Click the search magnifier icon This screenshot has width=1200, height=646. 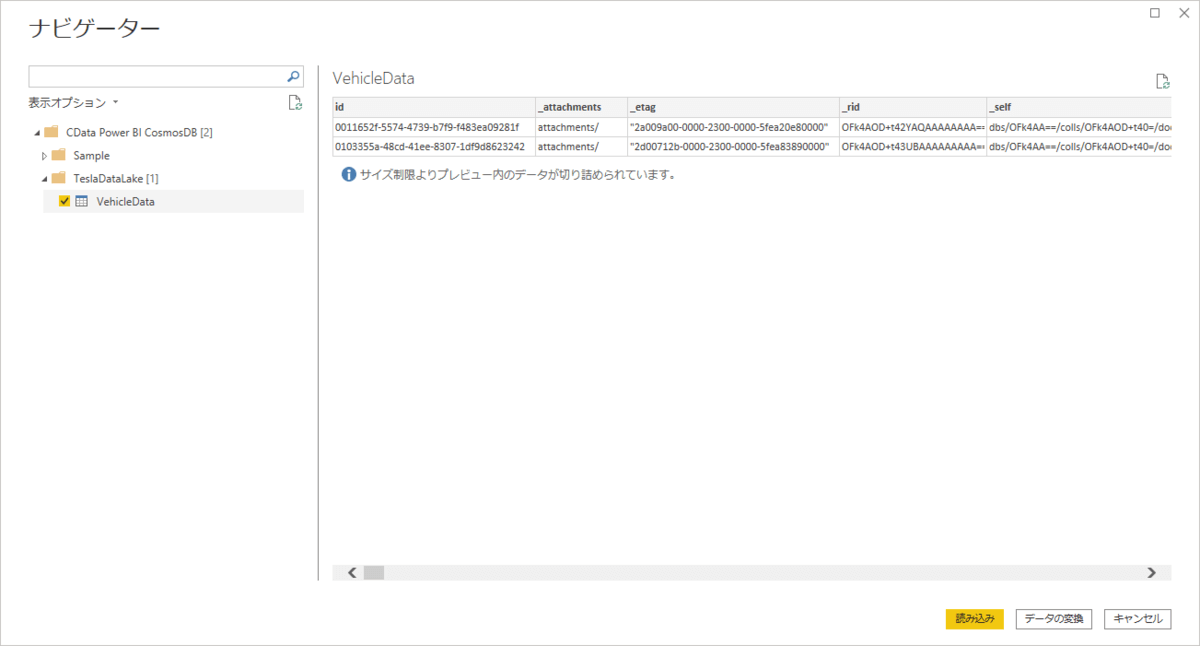pos(293,76)
